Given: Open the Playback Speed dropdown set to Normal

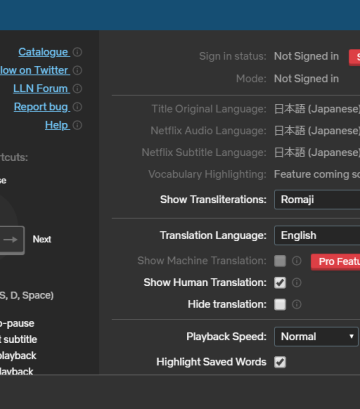Looking at the screenshot, I should click(x=316, y=337).
